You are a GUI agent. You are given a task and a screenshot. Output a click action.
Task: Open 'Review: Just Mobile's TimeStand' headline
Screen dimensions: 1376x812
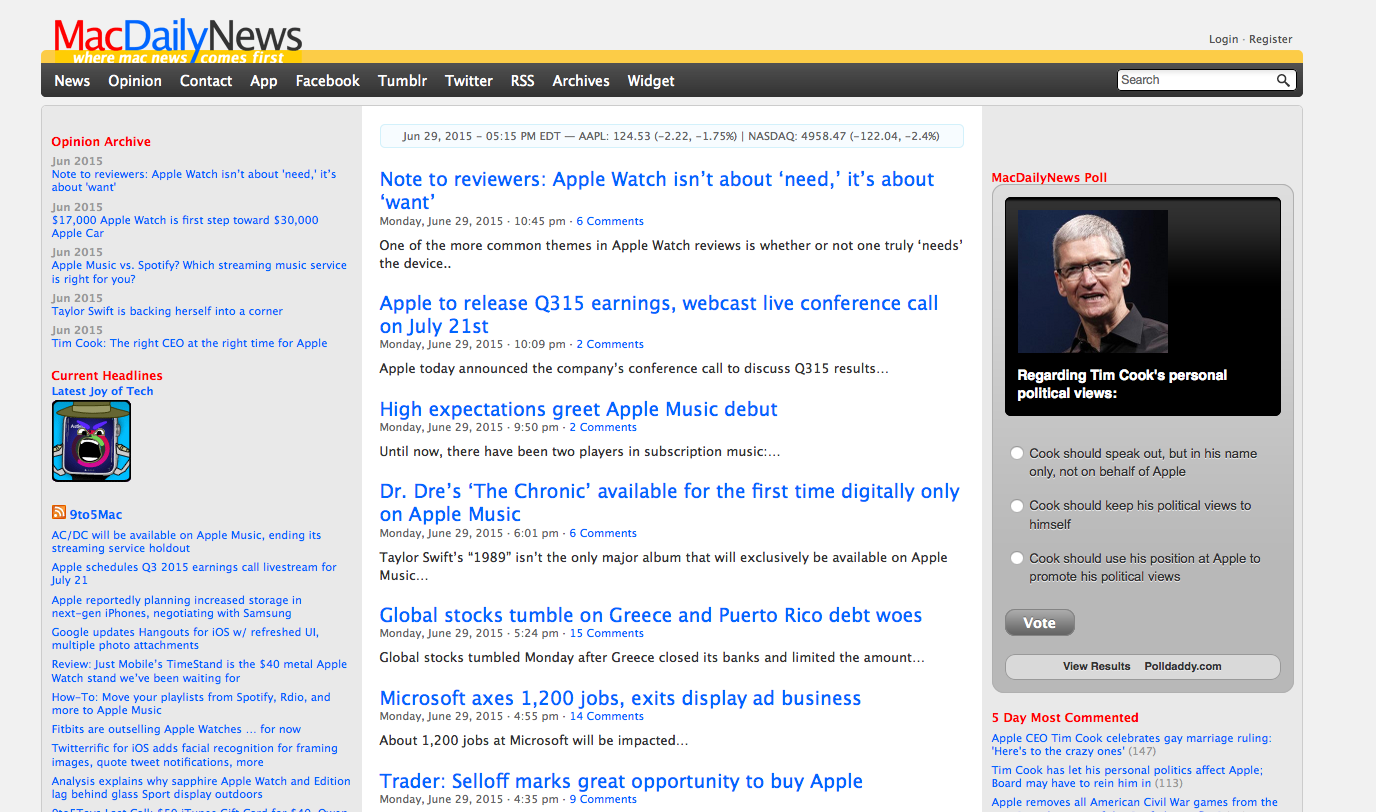[199, 671]
